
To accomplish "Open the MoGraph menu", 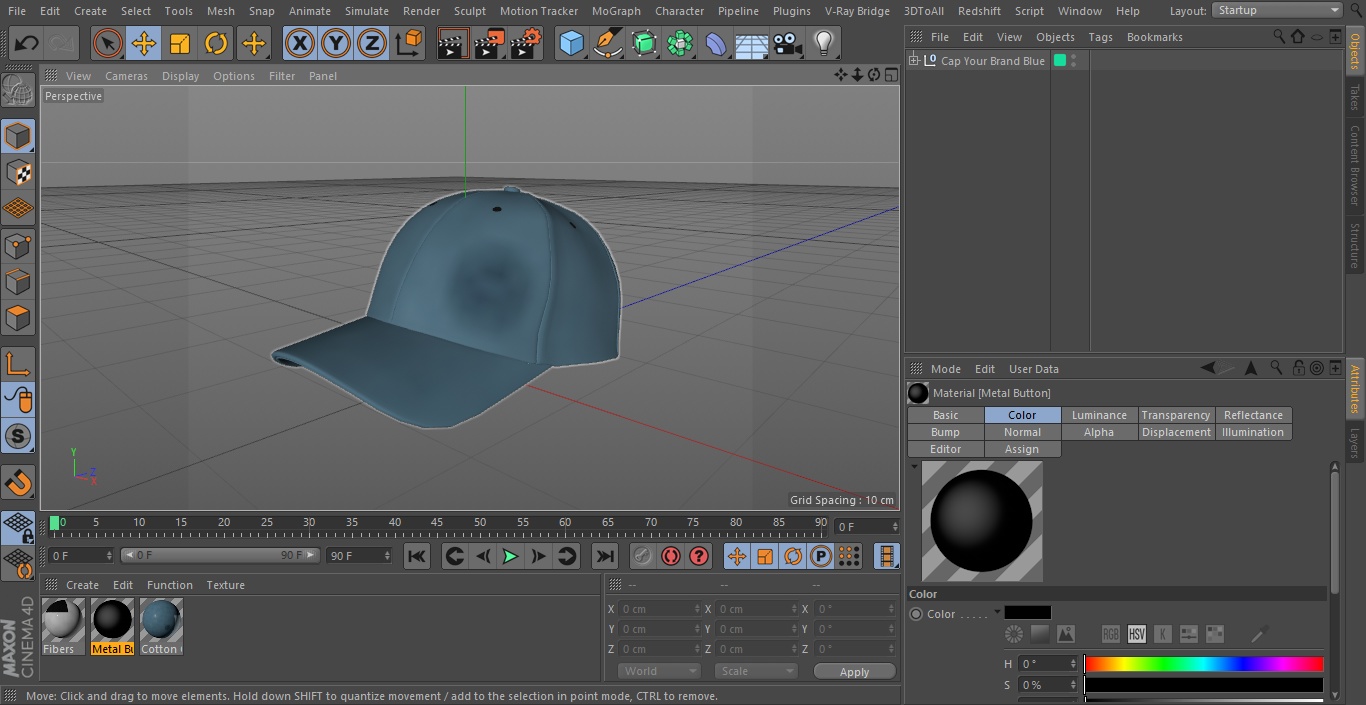I will point(616,11).
